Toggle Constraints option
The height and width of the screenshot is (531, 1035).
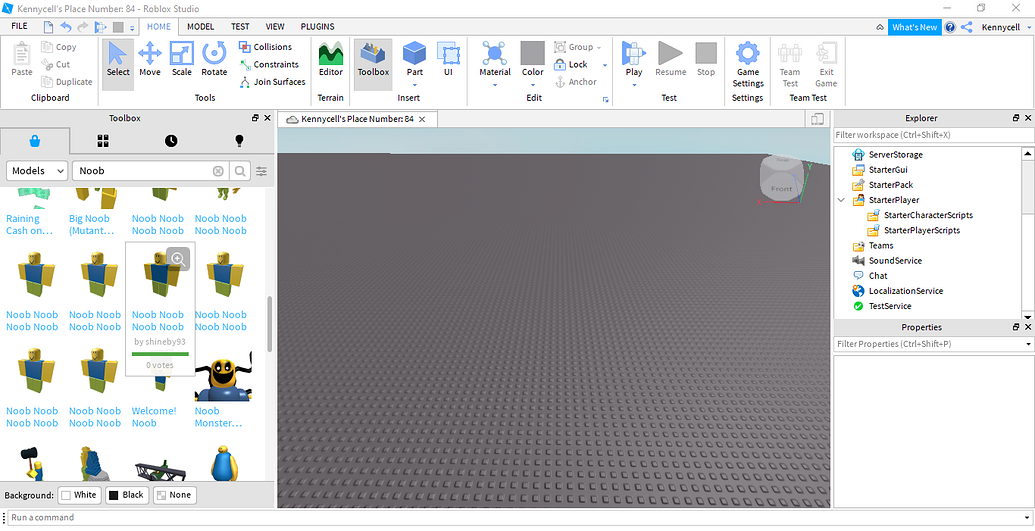[x=269, y=64]
